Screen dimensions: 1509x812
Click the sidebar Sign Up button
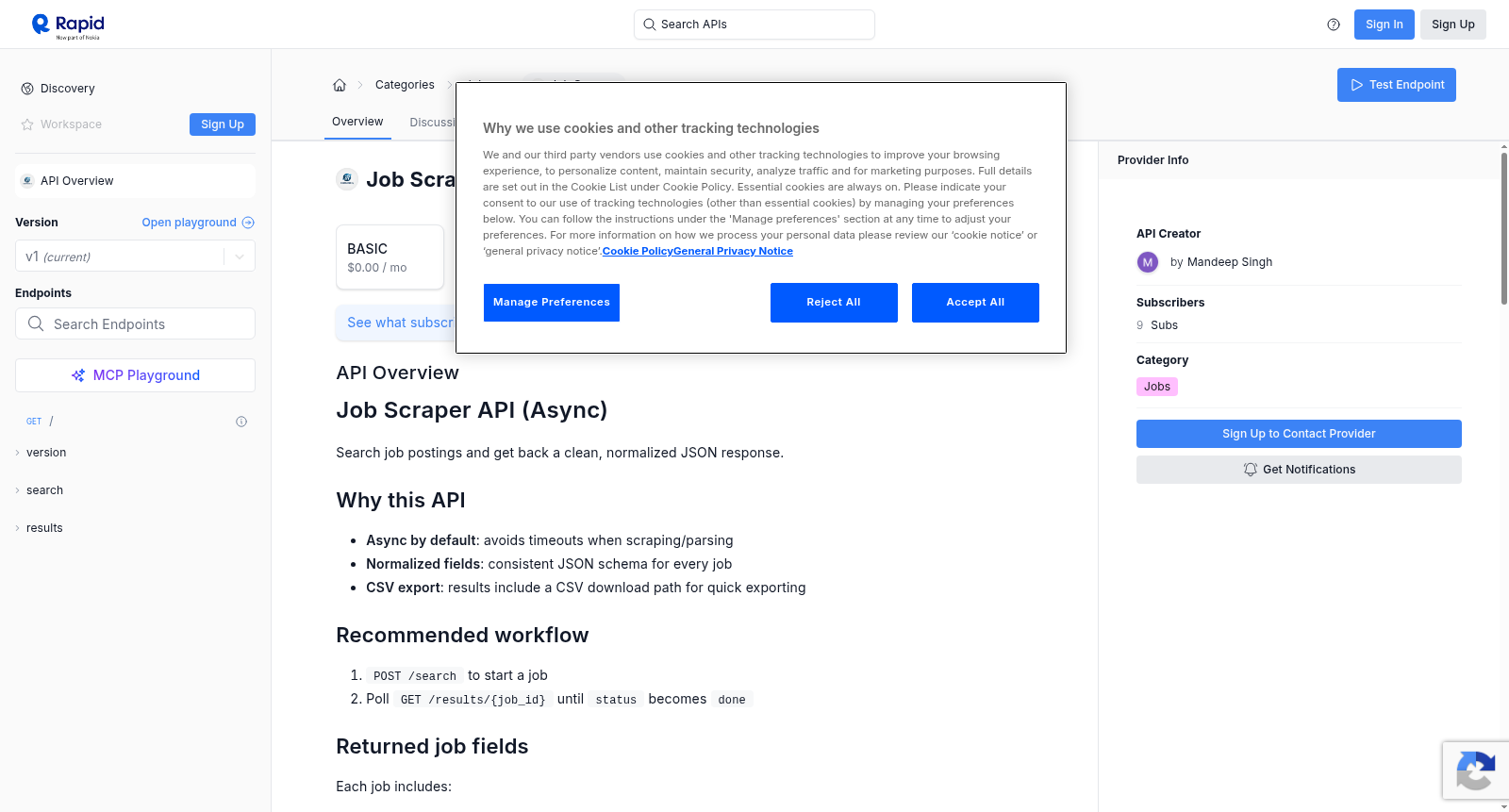pos(223,124)
